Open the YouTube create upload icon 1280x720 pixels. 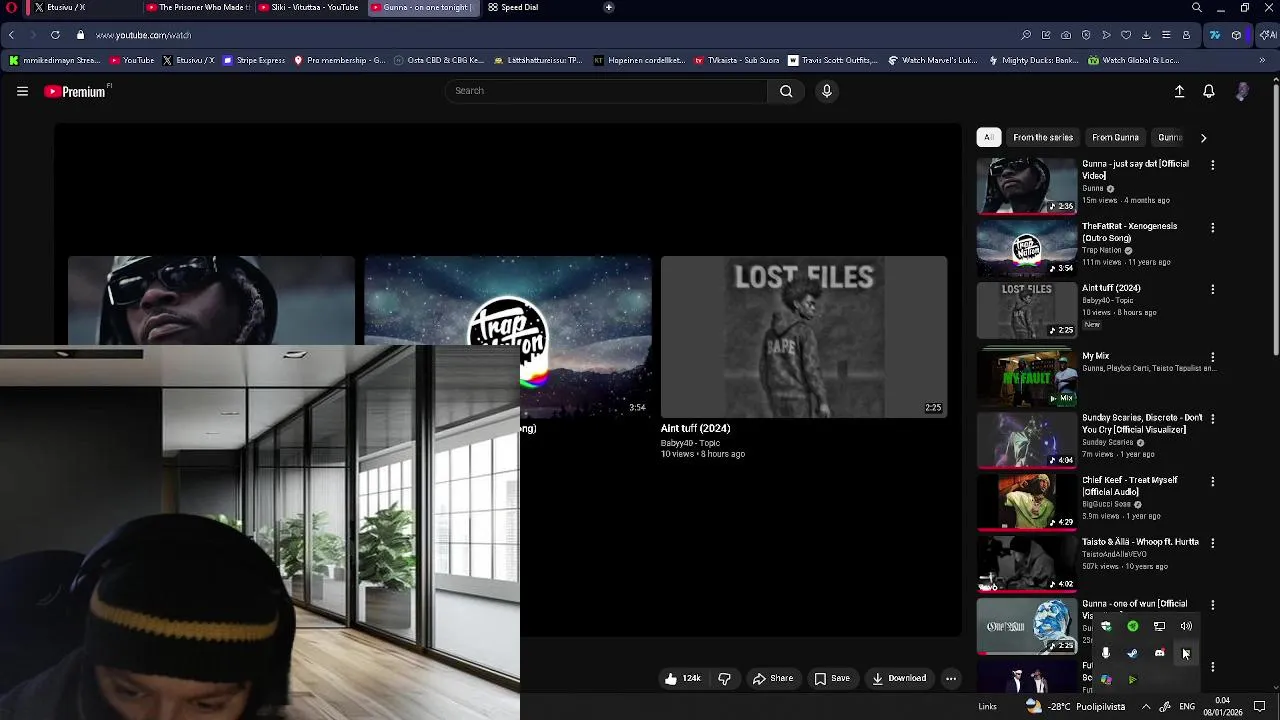point(1179,91)
